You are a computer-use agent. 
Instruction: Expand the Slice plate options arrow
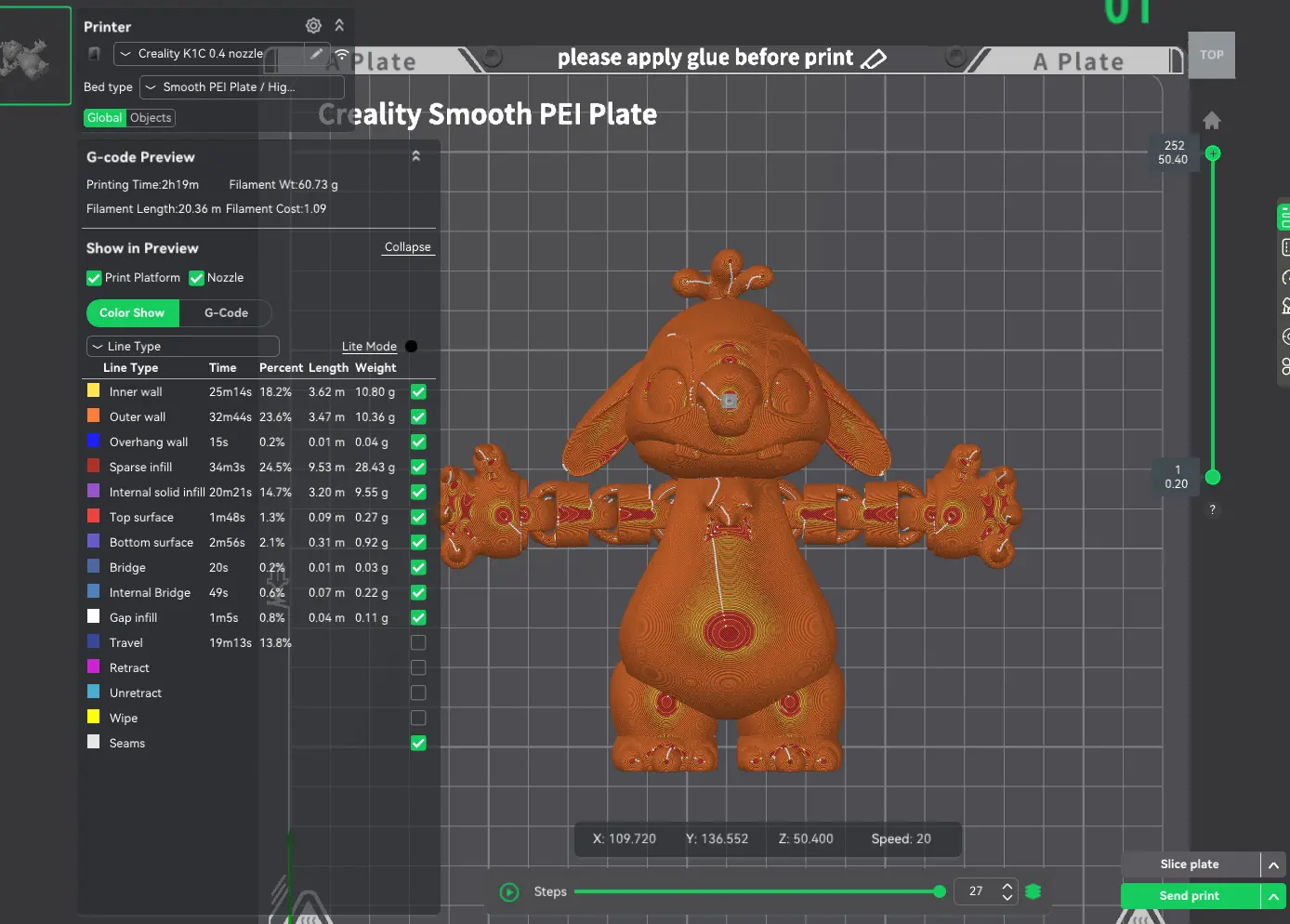(x=1273, y=865)
